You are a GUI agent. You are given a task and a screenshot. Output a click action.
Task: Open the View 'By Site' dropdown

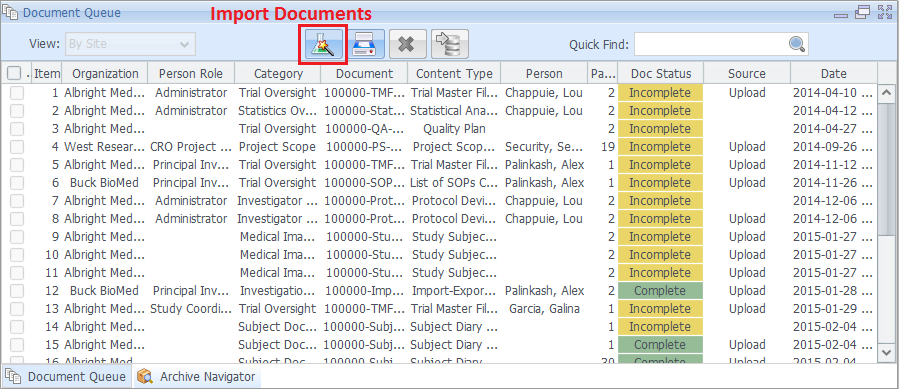coord(130,44)
